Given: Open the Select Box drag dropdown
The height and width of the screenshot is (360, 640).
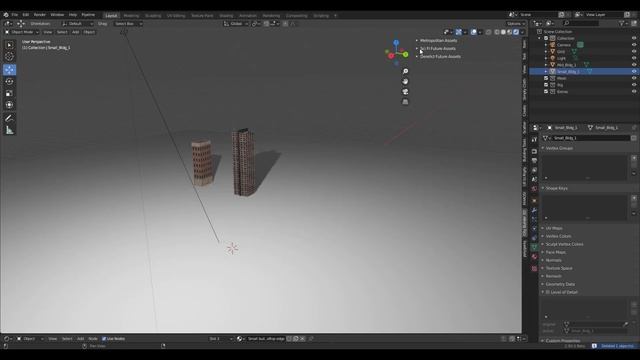Looking at the screenshot, I should point(128,24).
